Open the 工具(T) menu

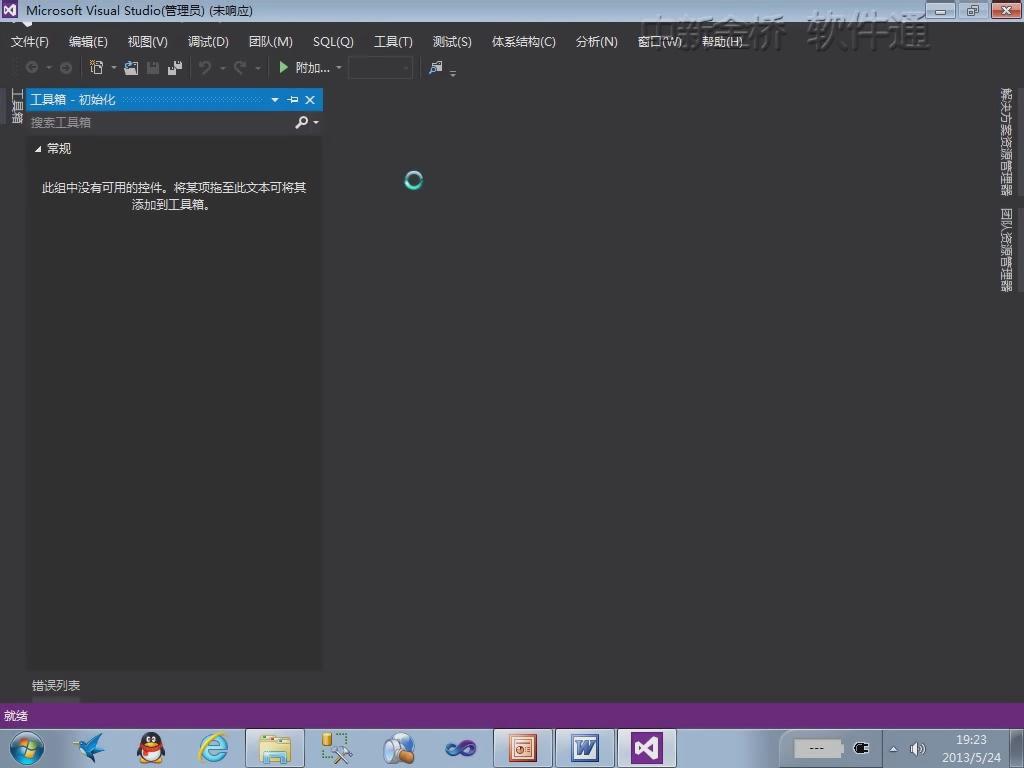[x=393, y=42]
